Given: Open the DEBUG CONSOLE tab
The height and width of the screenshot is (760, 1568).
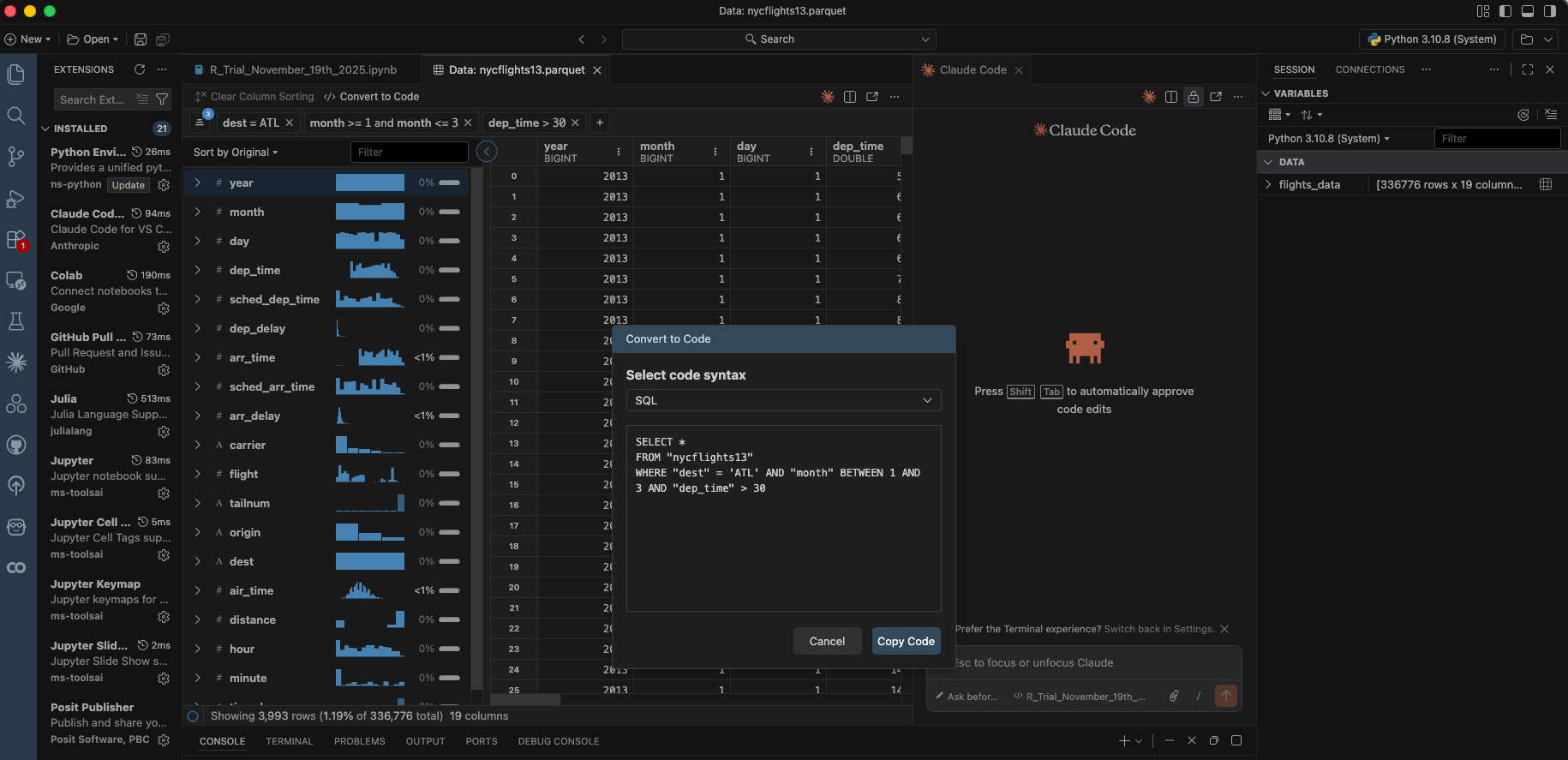Looking at the screenshot, I should 558,741.
